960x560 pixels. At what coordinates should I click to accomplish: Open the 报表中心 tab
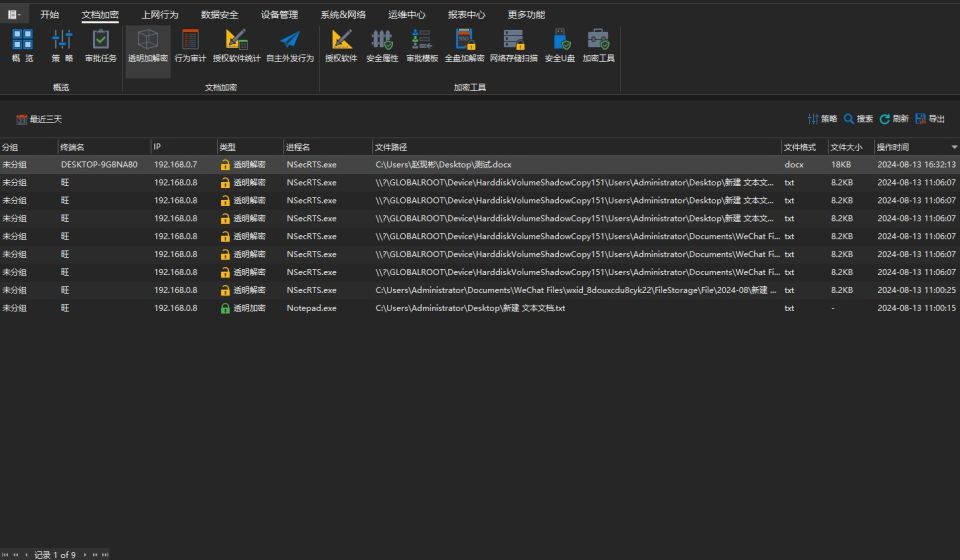[467, 14]
